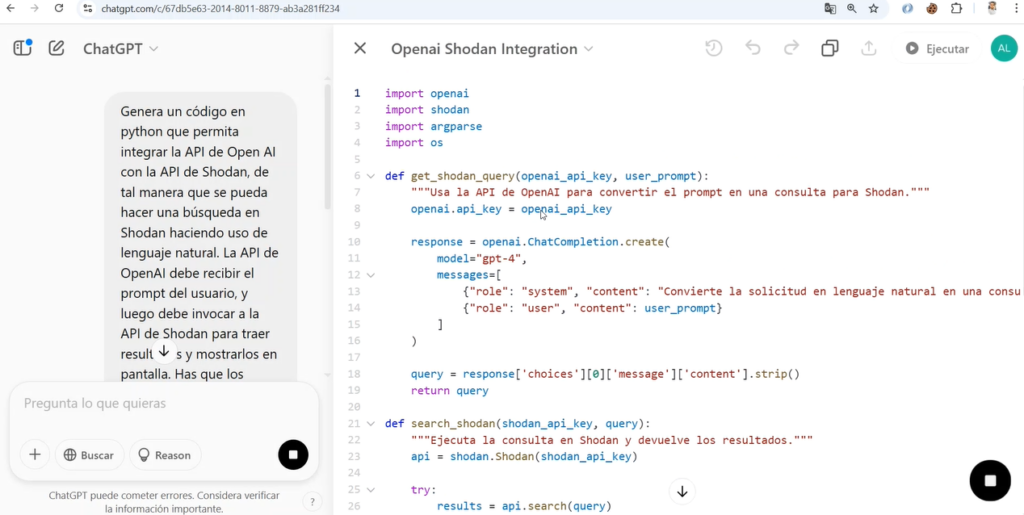Collapse the messages list at line 12
The image size is (1024, 515).
(371, 275)
